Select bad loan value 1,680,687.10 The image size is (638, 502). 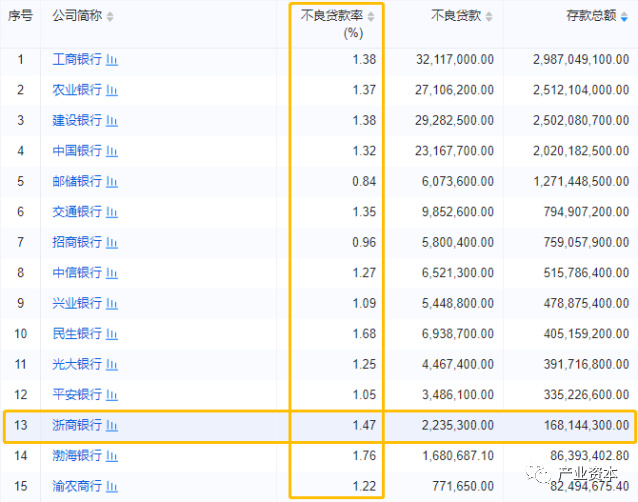pyautogui.click(x=458, y=456)
